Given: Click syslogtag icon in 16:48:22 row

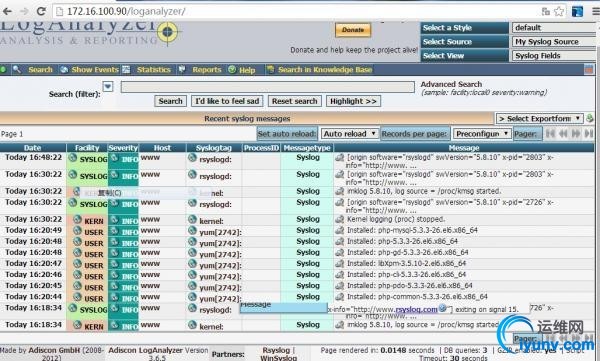Looking at the screenshot, I should [x=192, y=157].
